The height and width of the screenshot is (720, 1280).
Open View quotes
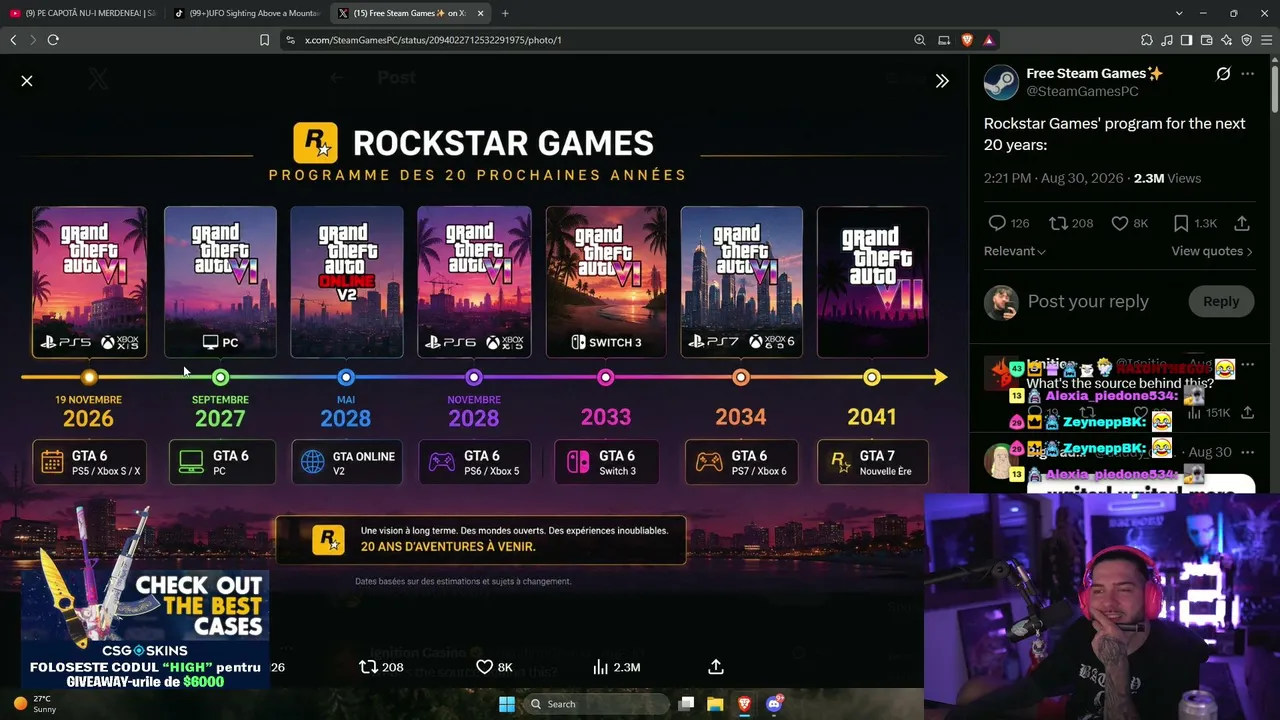coord(1212,251)
